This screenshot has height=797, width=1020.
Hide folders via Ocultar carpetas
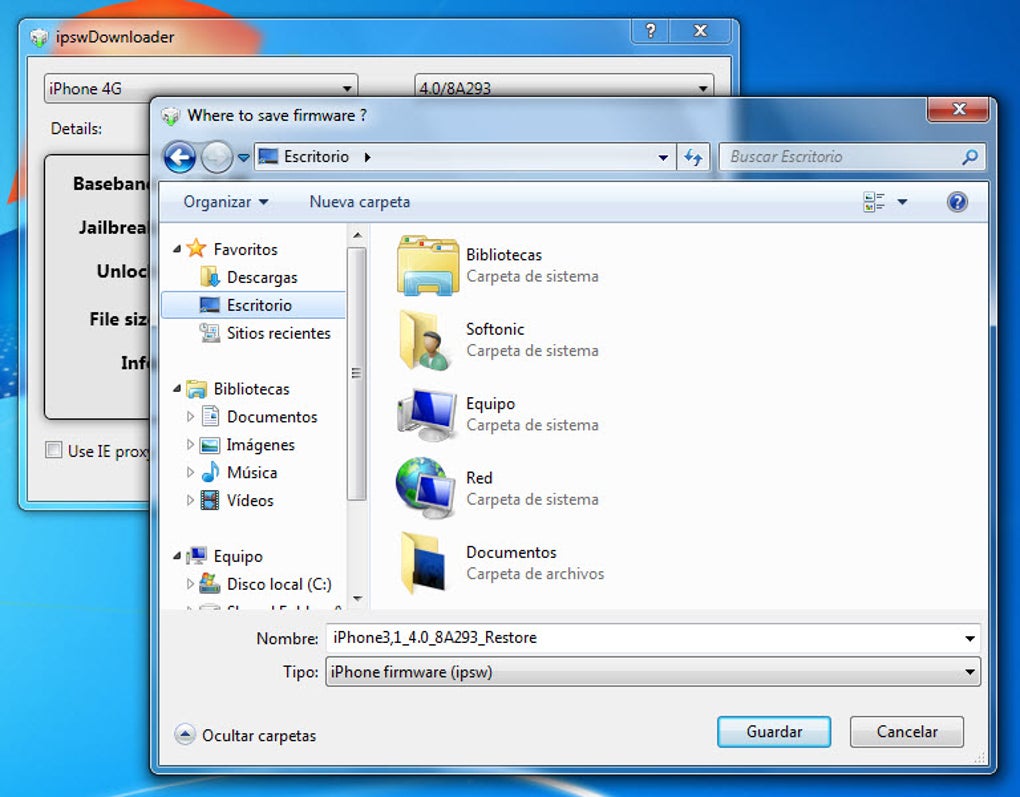(246, 735)
